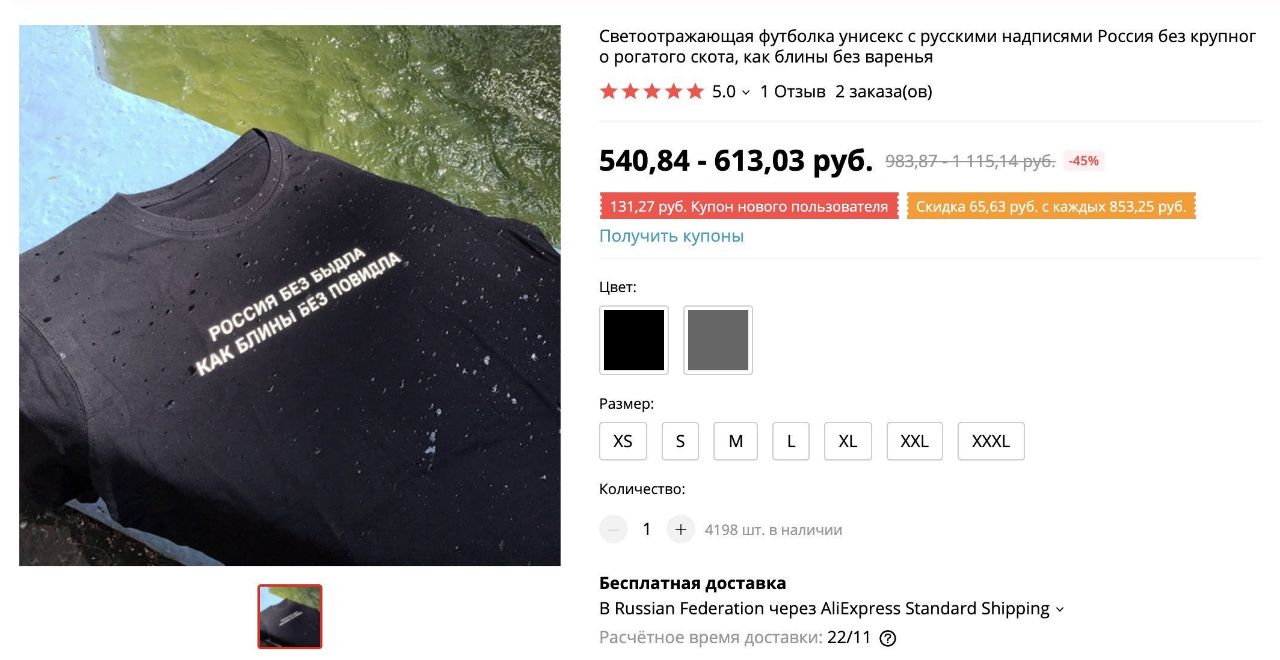Image resolution: width=1280 pixels, height=660 pixels.
Task: Open the 1 Отзыв reviews link
Action: [x=793, y=92]
